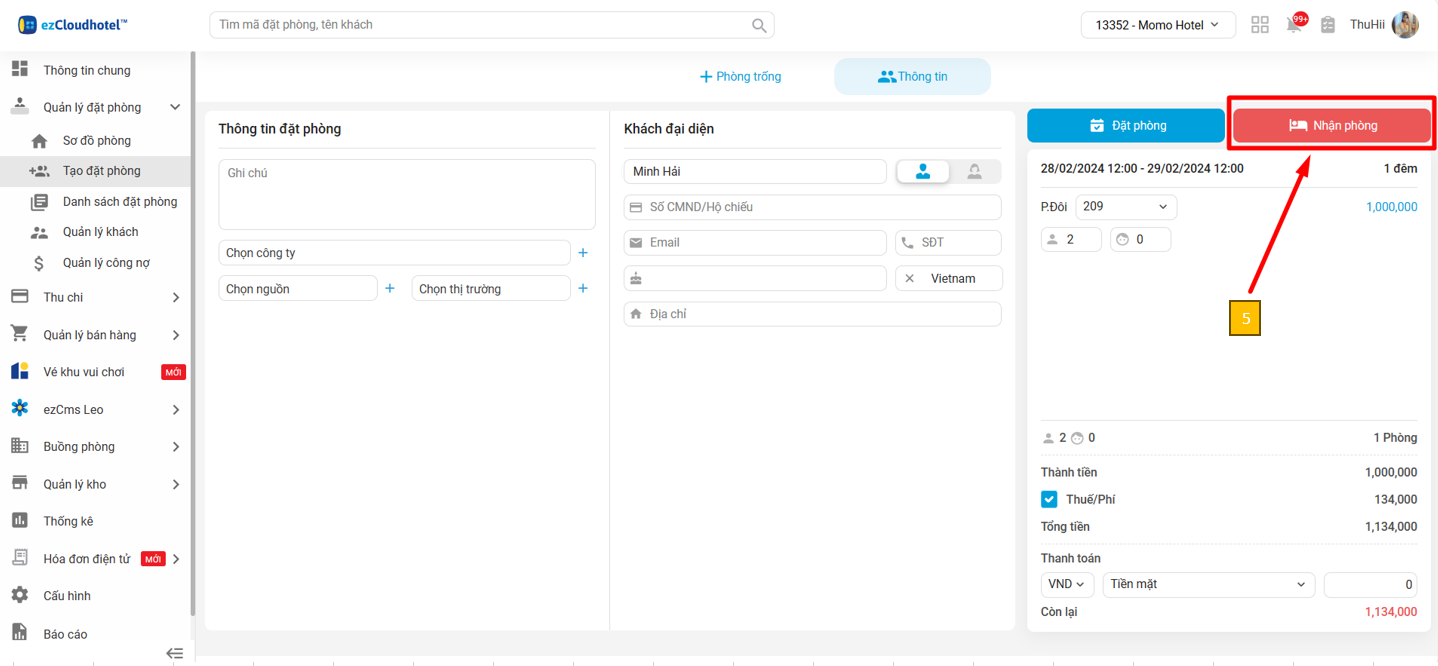1438x666 pixels.
Task: Open the Tiền mặt payment method dropdown
Action: click(x=1208, y=584)
